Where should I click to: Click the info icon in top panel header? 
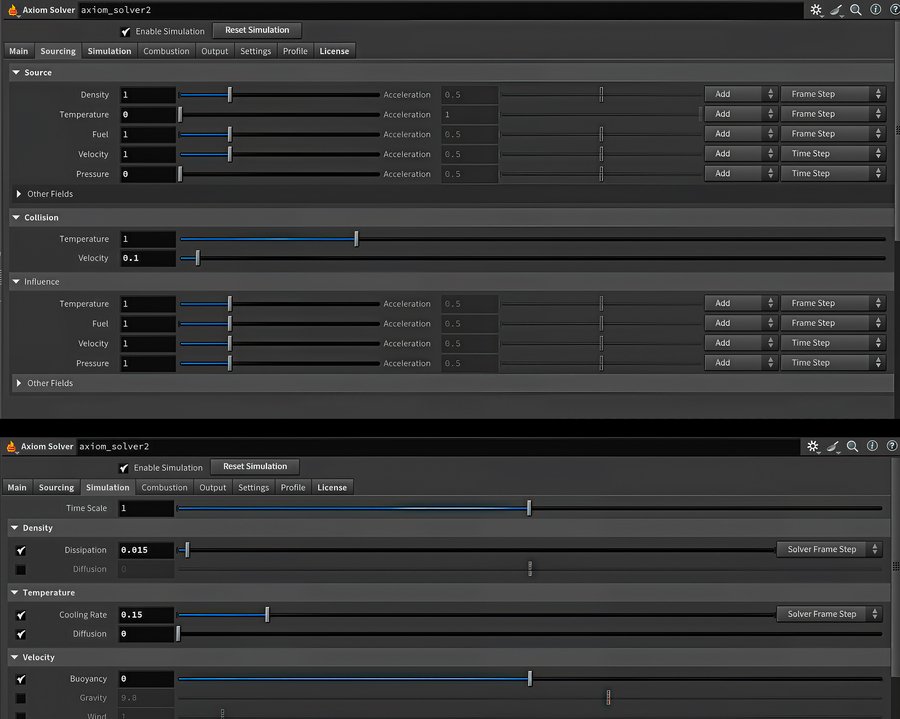click(875, 10)
